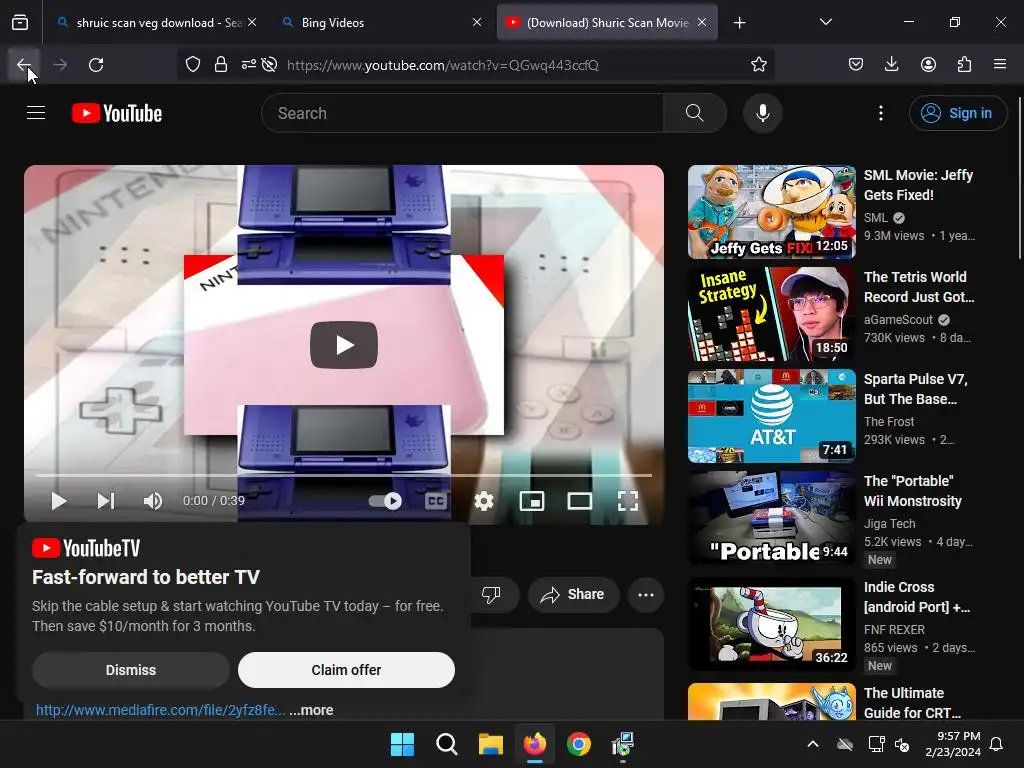This screenshot has height=768, width=1024.
Task: Start voice search with the microphone
Action: pos(762,113)
